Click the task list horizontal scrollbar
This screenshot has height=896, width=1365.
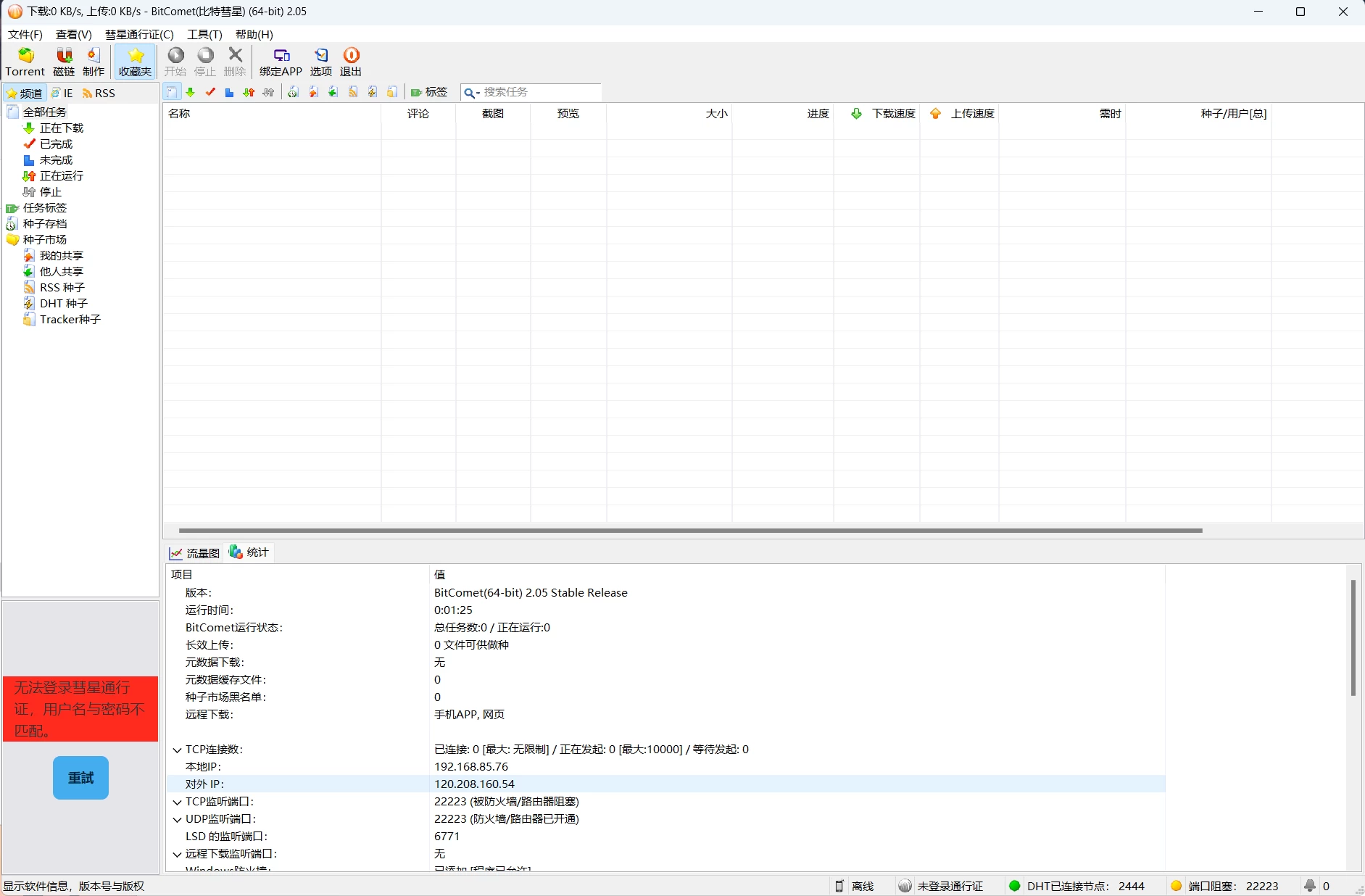(x=690, y=530)
